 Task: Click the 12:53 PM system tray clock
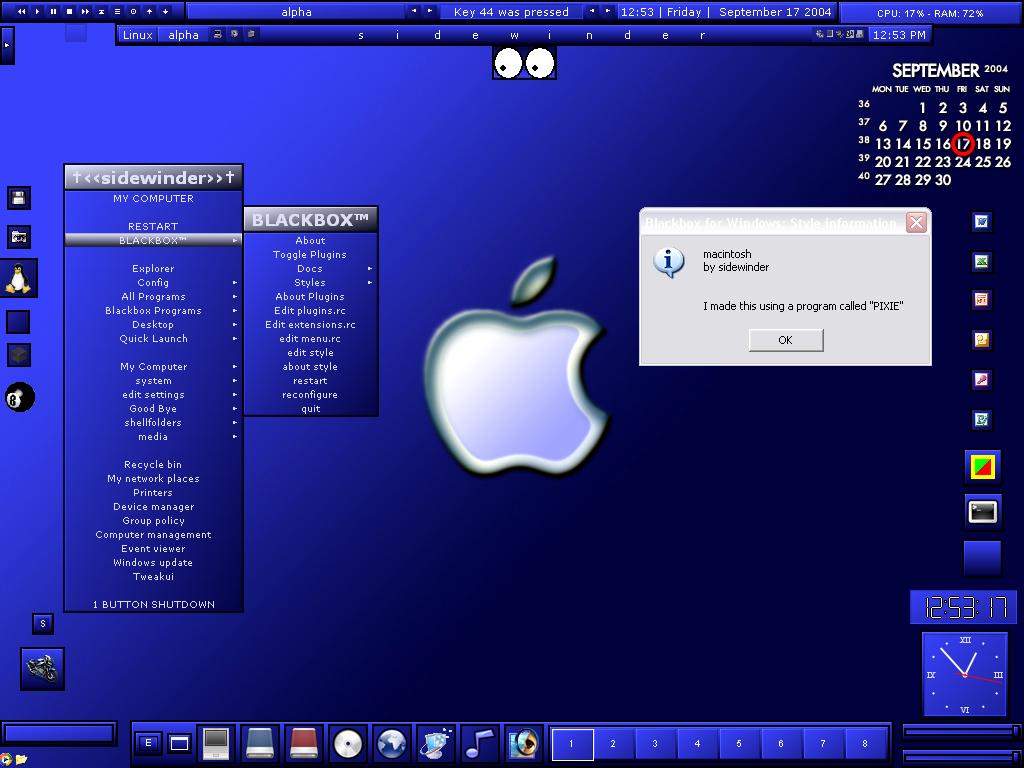tap(899, 35)
